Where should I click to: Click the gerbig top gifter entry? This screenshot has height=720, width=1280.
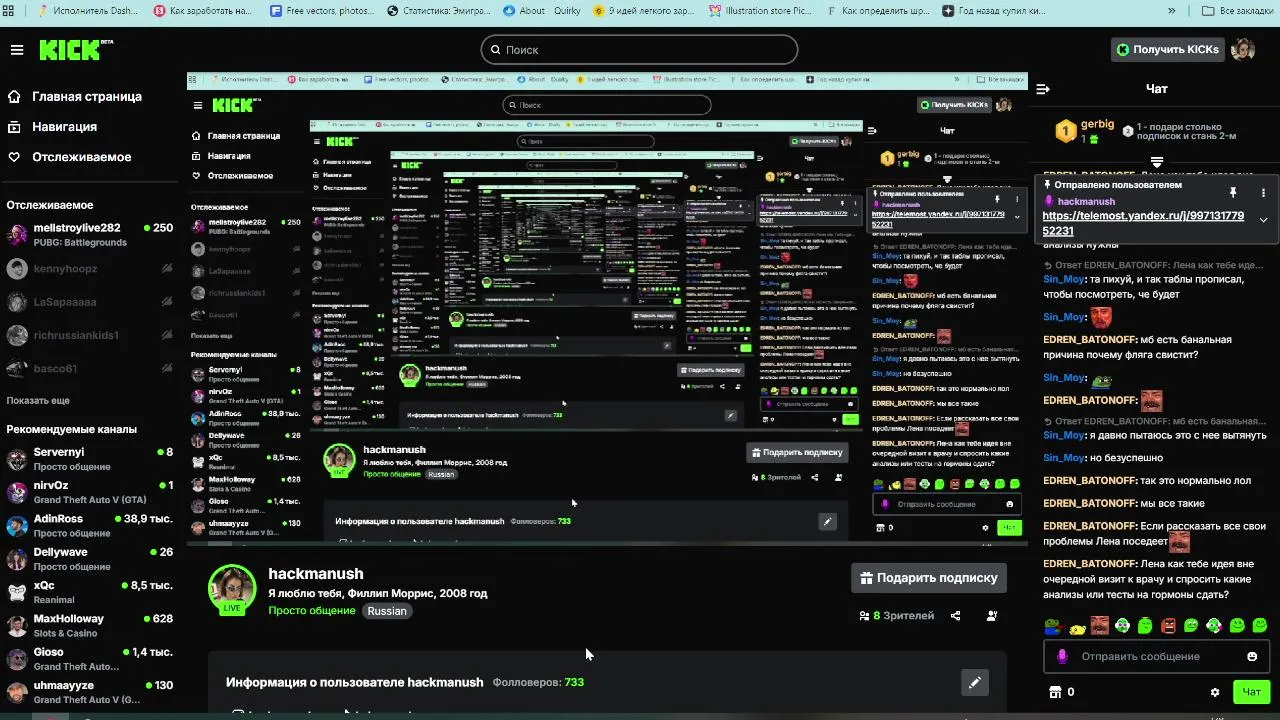tap(1086, 131)
